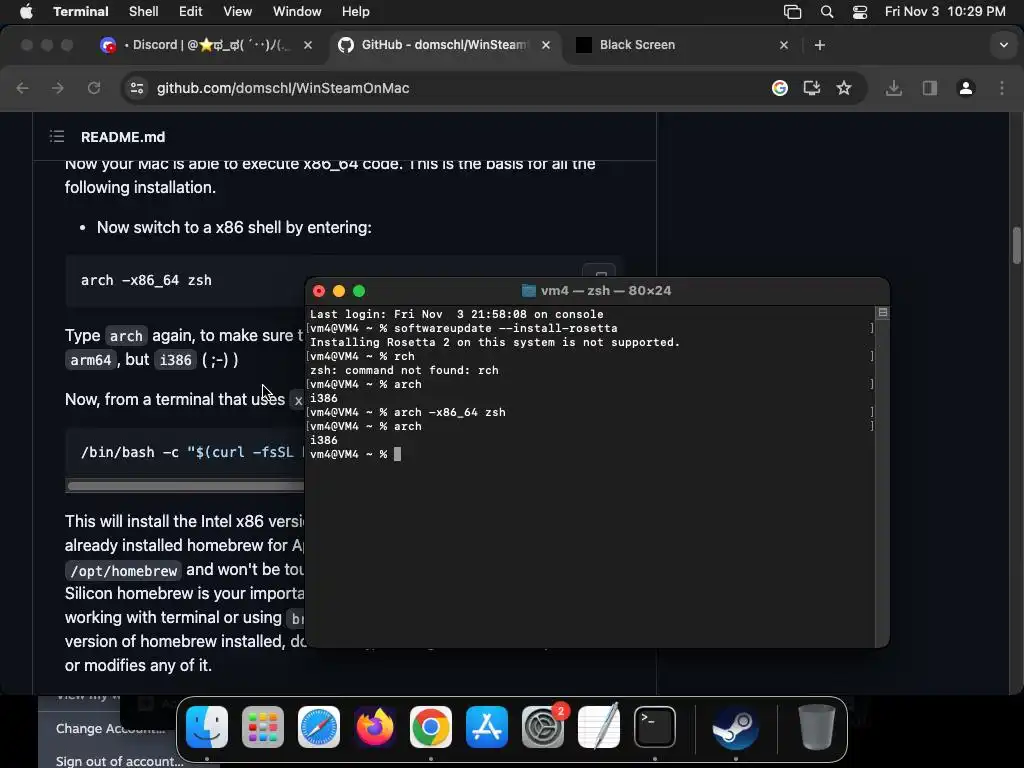Image resolution: width=1024 pixels, height=768 pixels.
Task: Open Firefox from the Dock
Action: point(375,727)
